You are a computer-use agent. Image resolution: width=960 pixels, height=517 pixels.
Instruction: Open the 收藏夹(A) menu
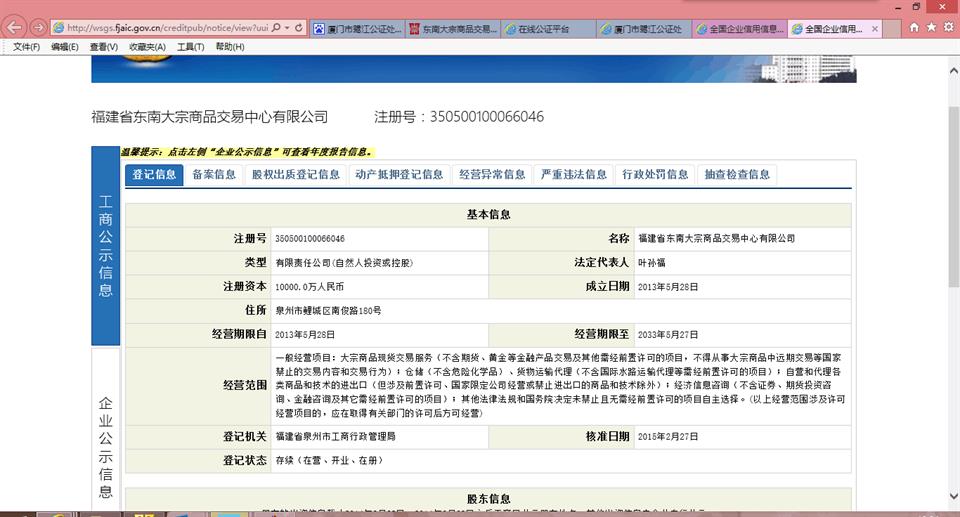[x=147, y=47]
